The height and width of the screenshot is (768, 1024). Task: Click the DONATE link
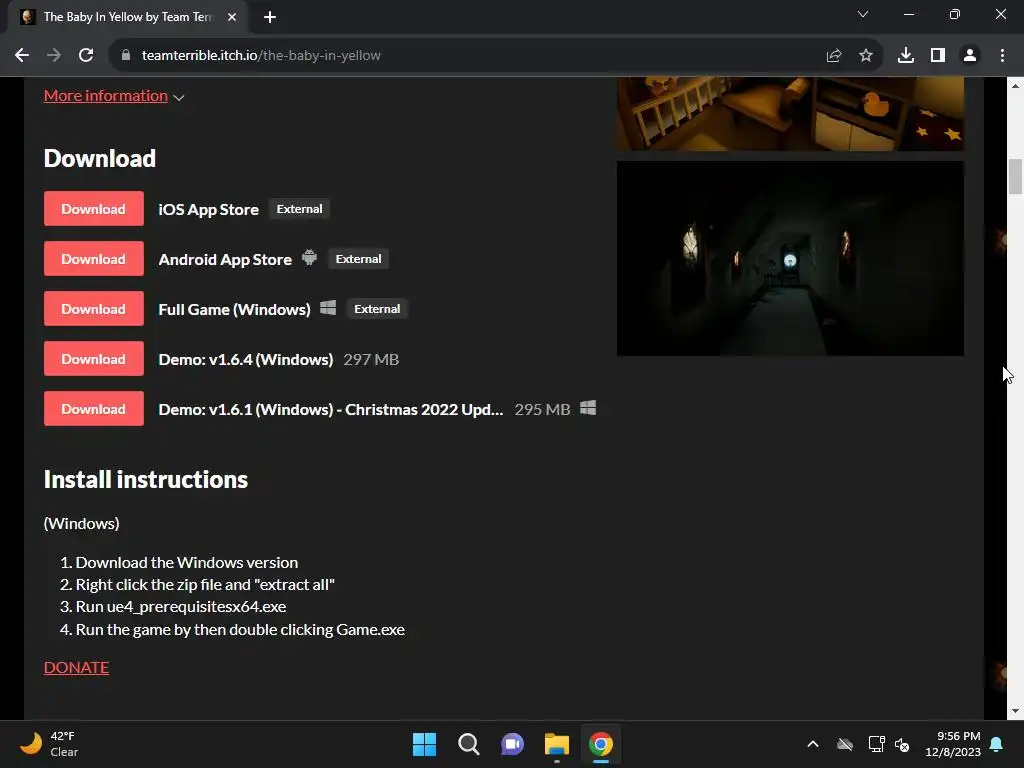pos(76,667)
